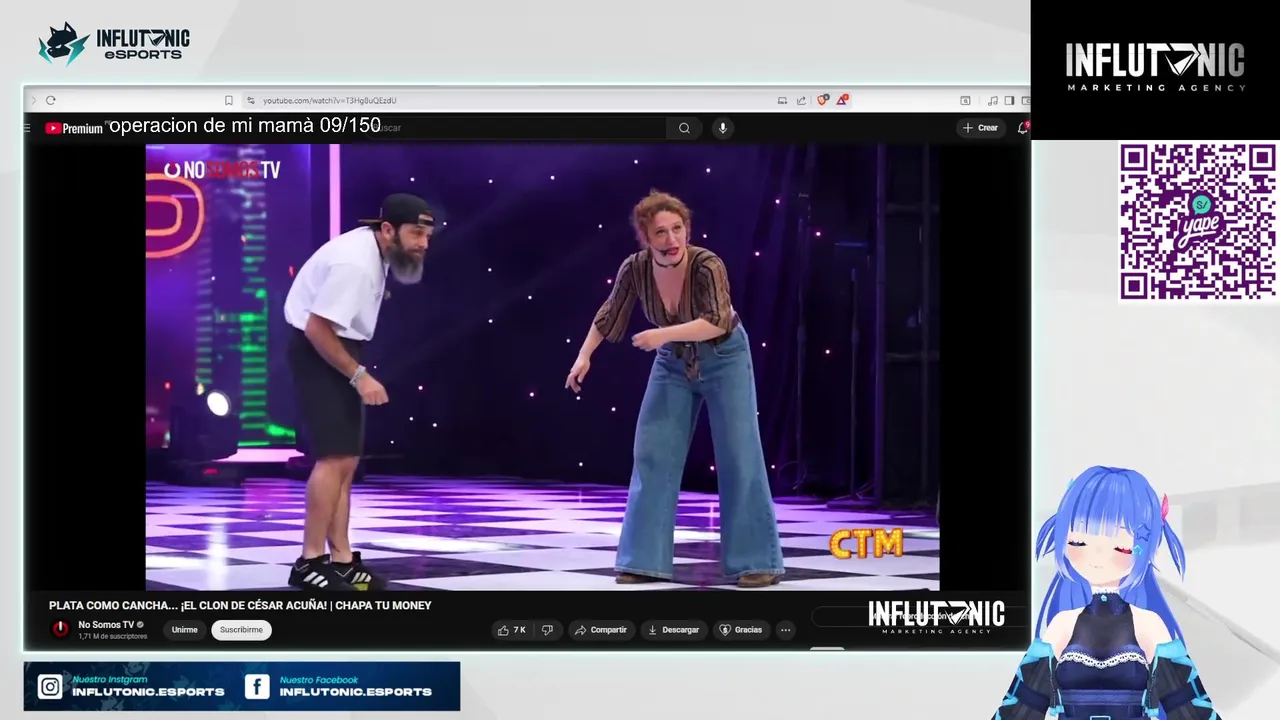
Task: Toggle the browser sidebar panel icon
Action: coord(1009,100)
